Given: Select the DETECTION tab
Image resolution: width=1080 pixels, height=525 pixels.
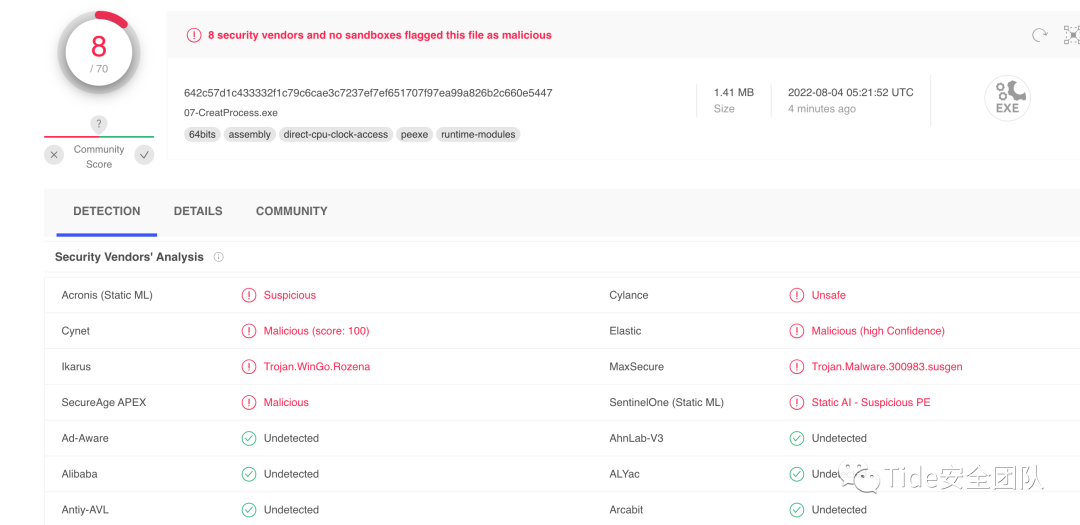Looking at the screenshot, I should click(x=107, y=211).
